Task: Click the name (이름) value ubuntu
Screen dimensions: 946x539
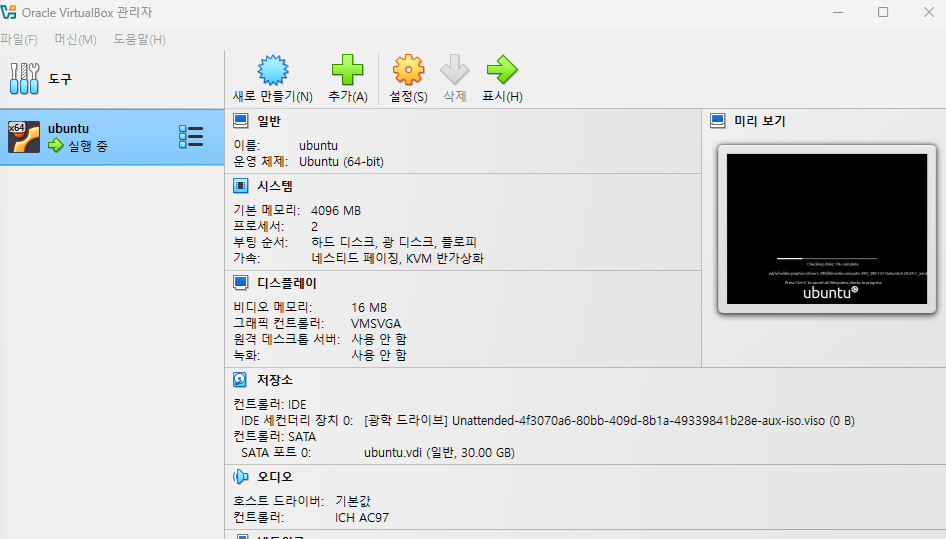Action: click(x=319, y=145)
